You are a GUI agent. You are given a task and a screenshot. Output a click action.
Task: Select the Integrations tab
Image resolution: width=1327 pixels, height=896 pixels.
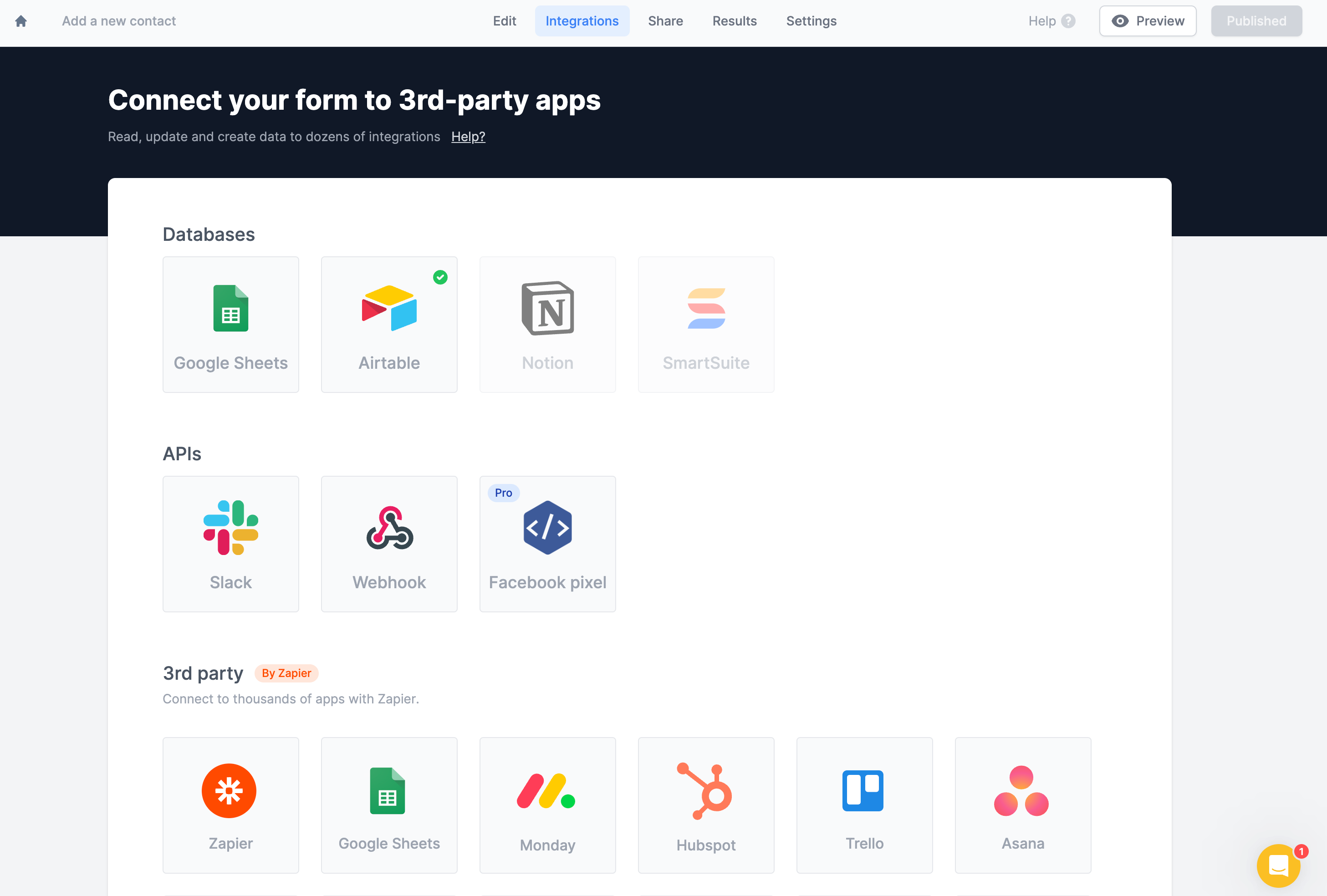click(x=582, y=21)
